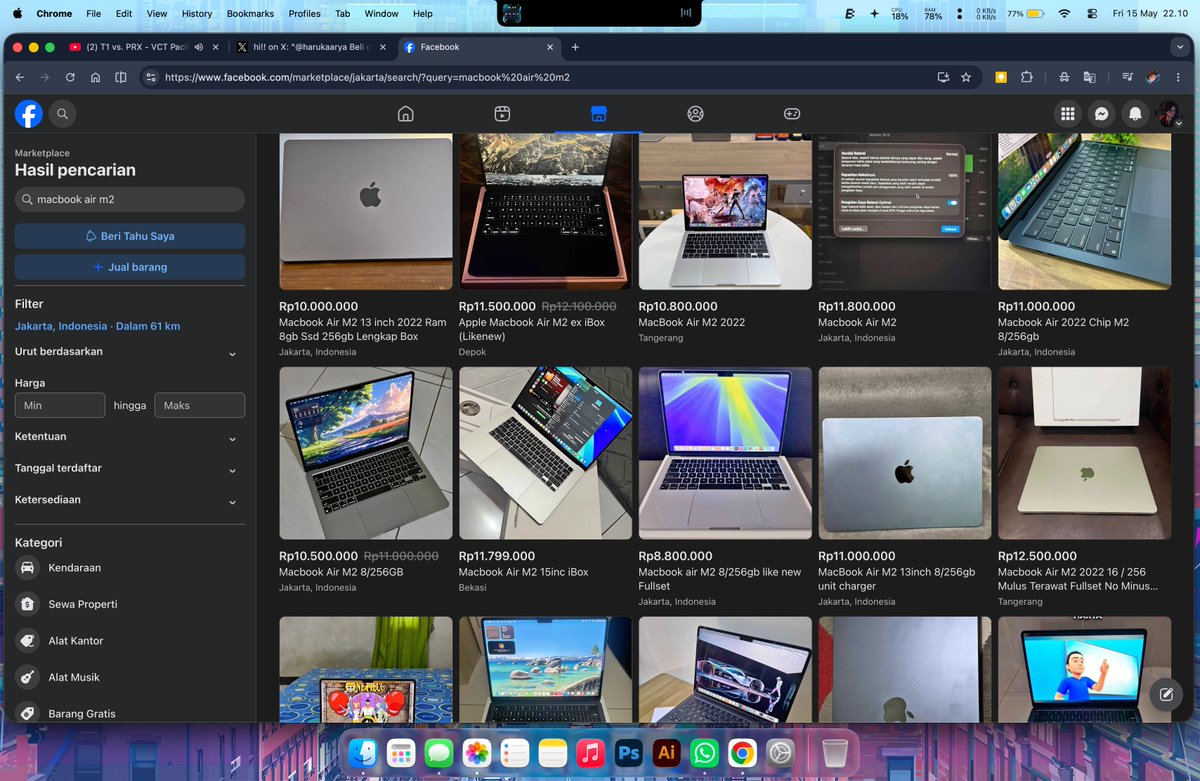Open the Profiles menu
Viewport: 1200px width, 781px height.
pyautogui.click(x=304, y=13)
